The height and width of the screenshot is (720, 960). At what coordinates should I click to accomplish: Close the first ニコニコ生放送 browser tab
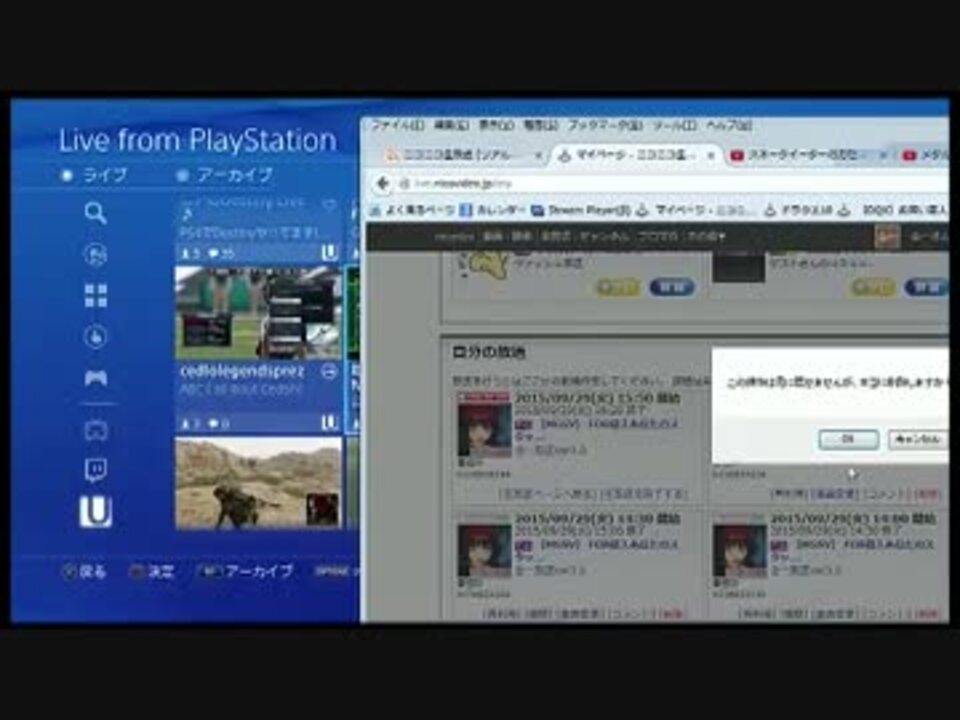pyautogui.click(x=538, y=156)
